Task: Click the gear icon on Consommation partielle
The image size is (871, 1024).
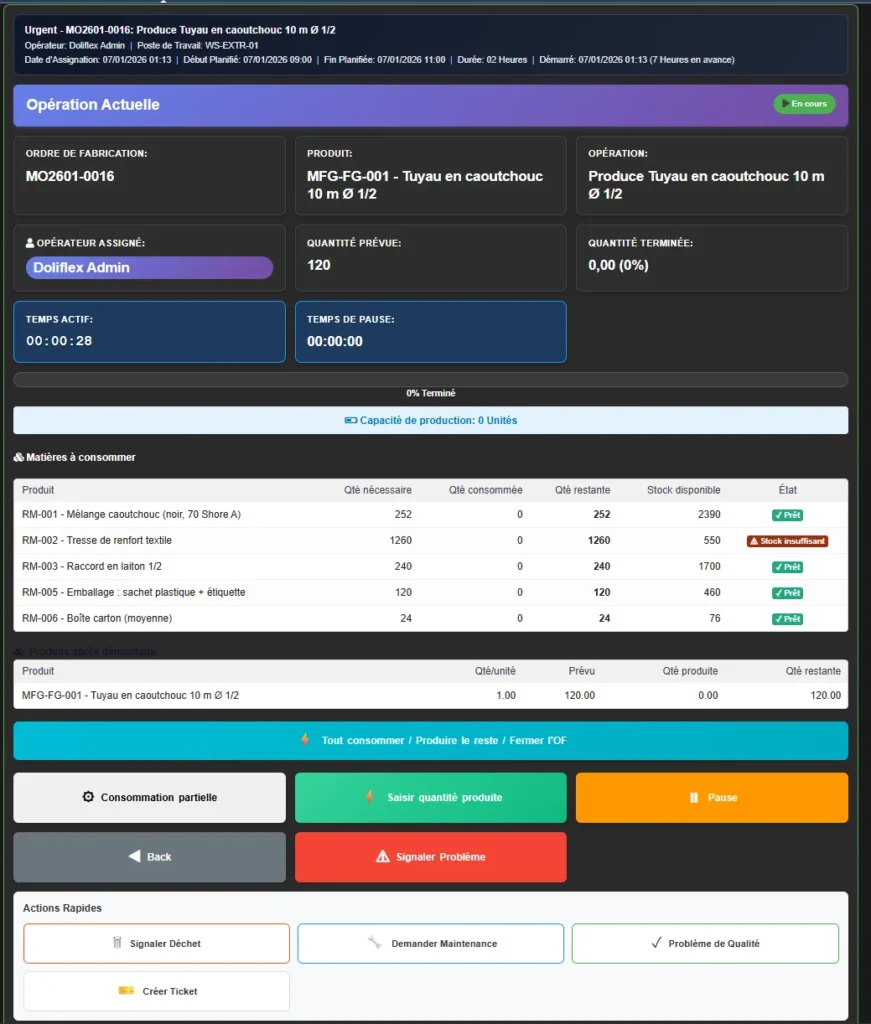Action: pos(88,798)
